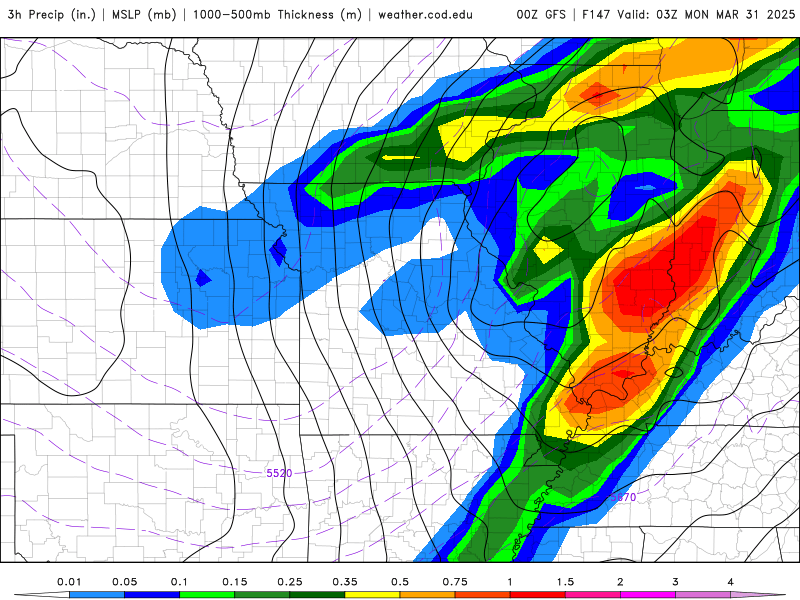Click the 0.25 legend value
This screenshot has height=600, width=800.
click(x=290, y=582)
